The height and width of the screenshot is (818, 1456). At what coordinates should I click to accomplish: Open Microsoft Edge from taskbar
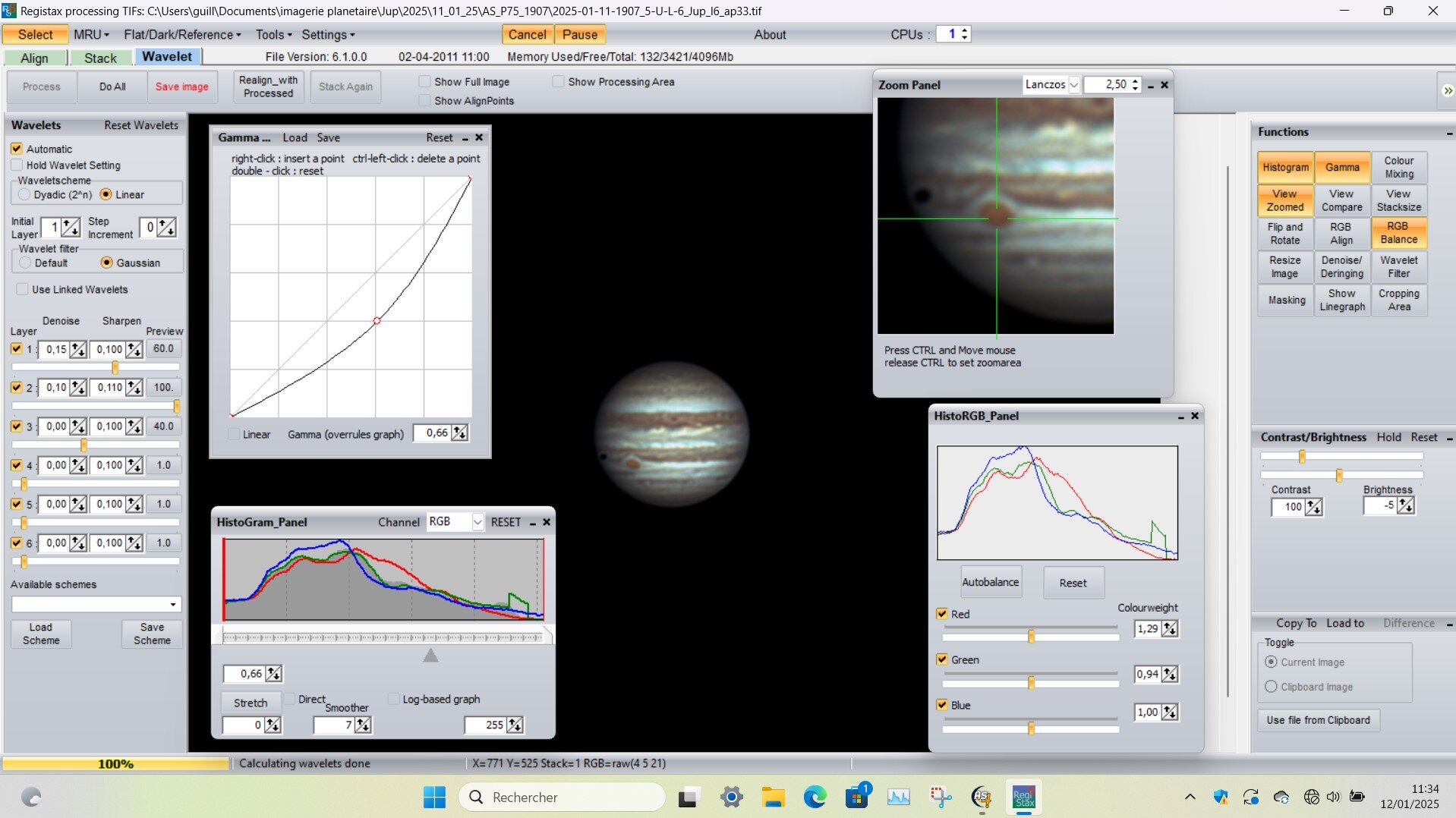pyautogui.click(x=815, y=797)
